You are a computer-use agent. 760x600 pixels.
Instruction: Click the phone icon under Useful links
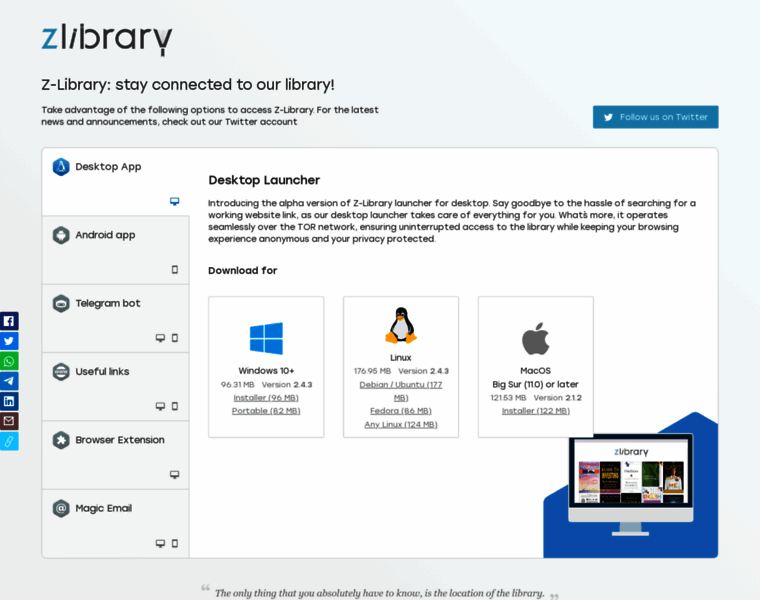[175, 406]
